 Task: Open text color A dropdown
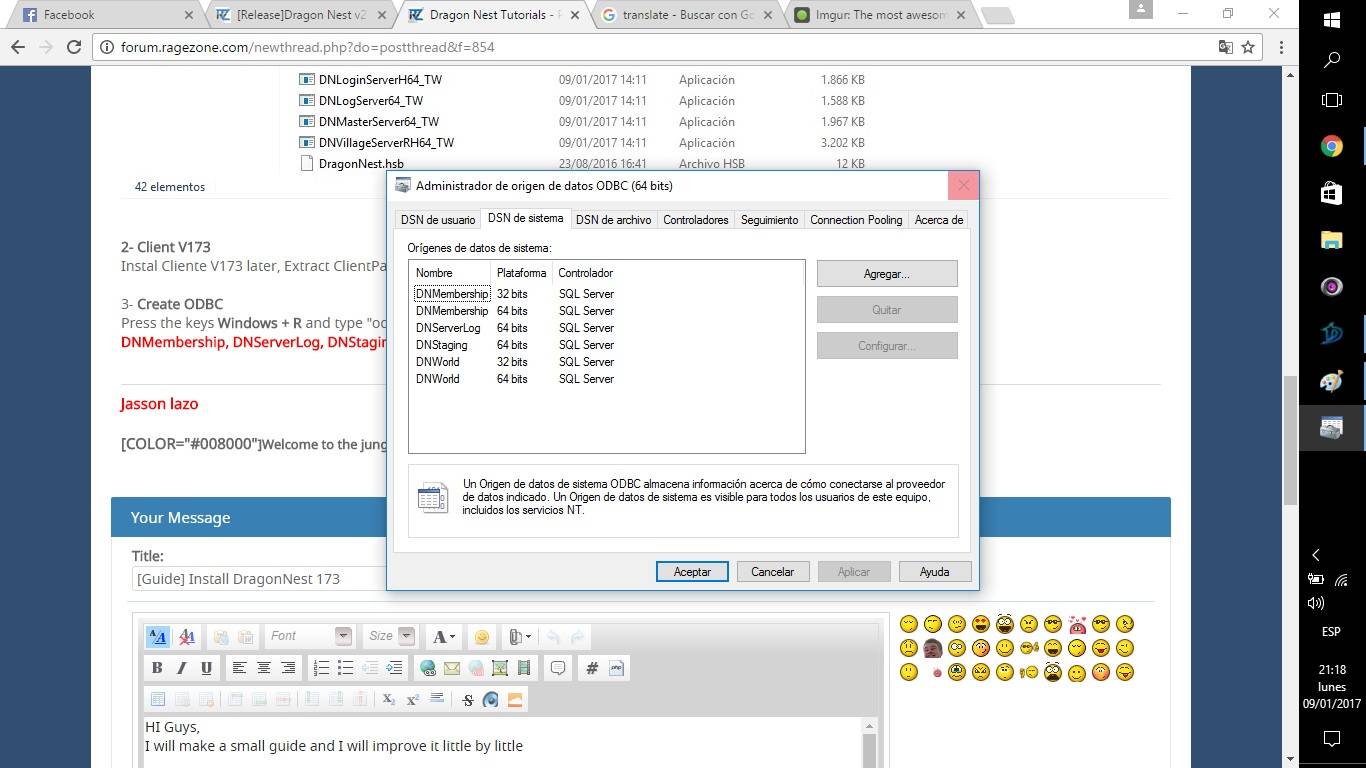pyautogui.click(x=444, y=636)
